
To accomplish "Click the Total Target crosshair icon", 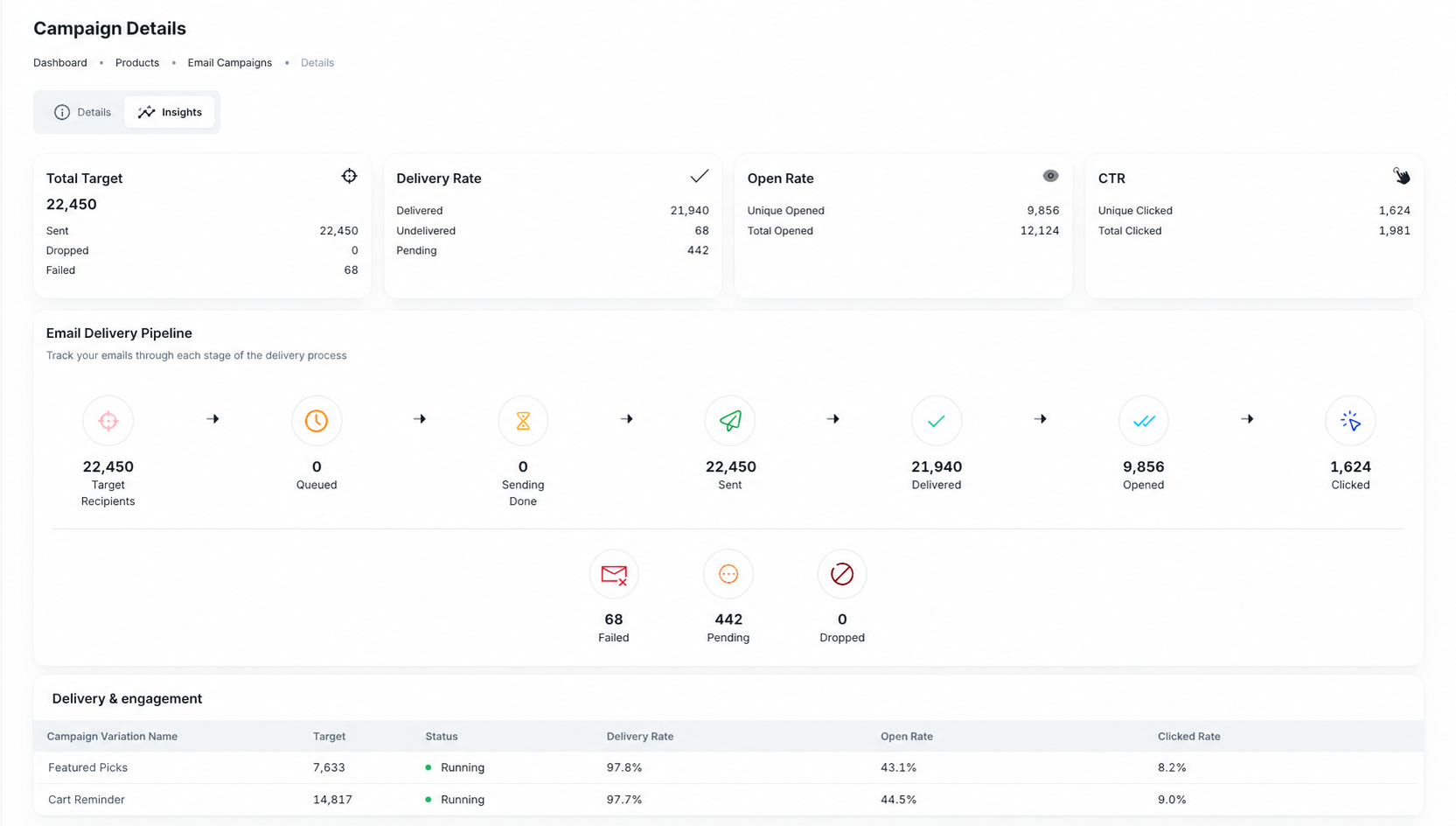I will click(349, 176).
